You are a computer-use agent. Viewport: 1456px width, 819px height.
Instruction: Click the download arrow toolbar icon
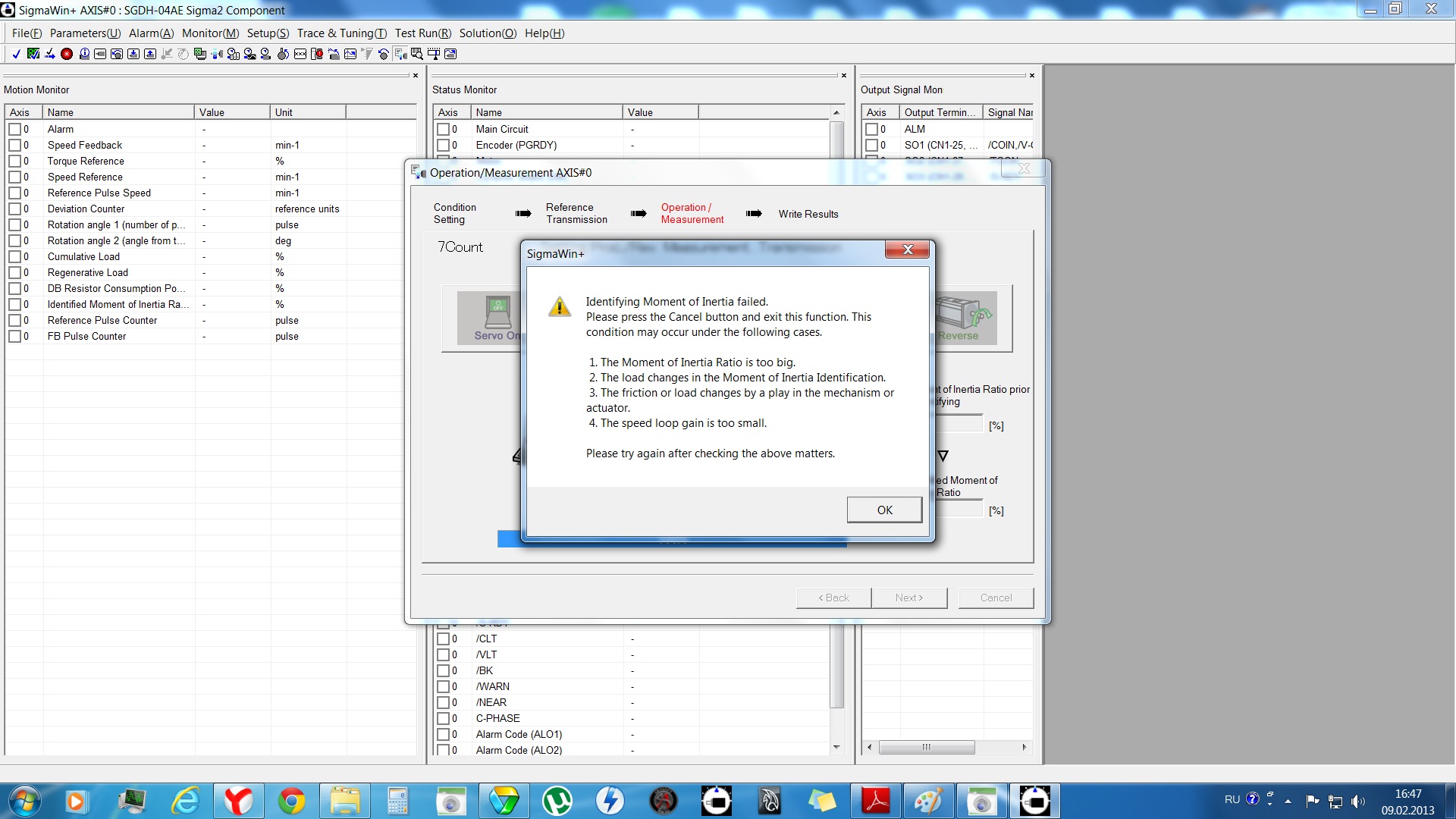(133, 54)
